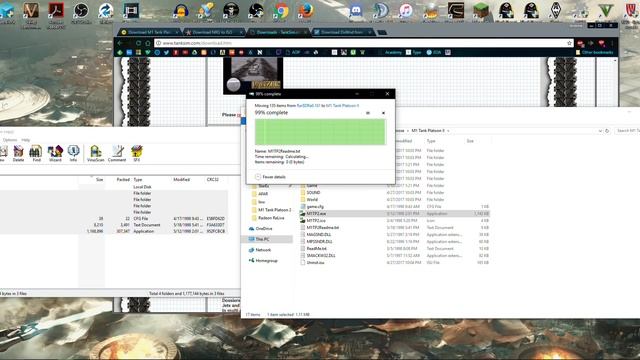Click the WinRAR Find toolbar icon
This screenshot has width=640, height=360.
pos(36,153)
